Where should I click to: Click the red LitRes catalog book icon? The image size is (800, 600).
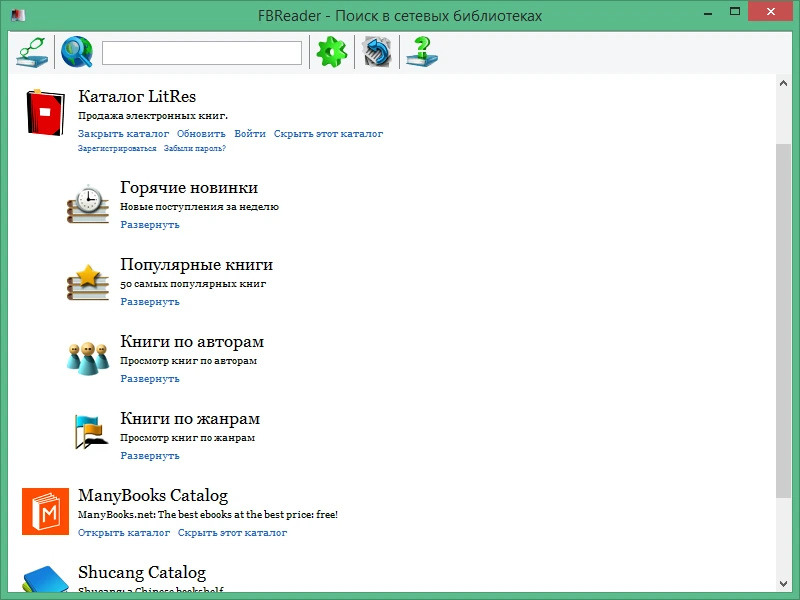[45, 112]
